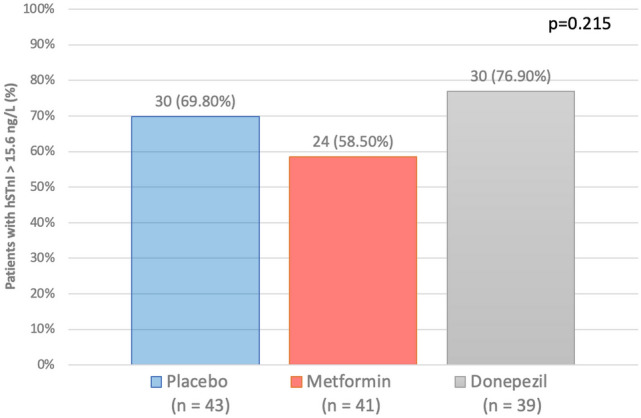
Task: Click the data label 24 (58.50%)
Action: (x=352, y=142)
